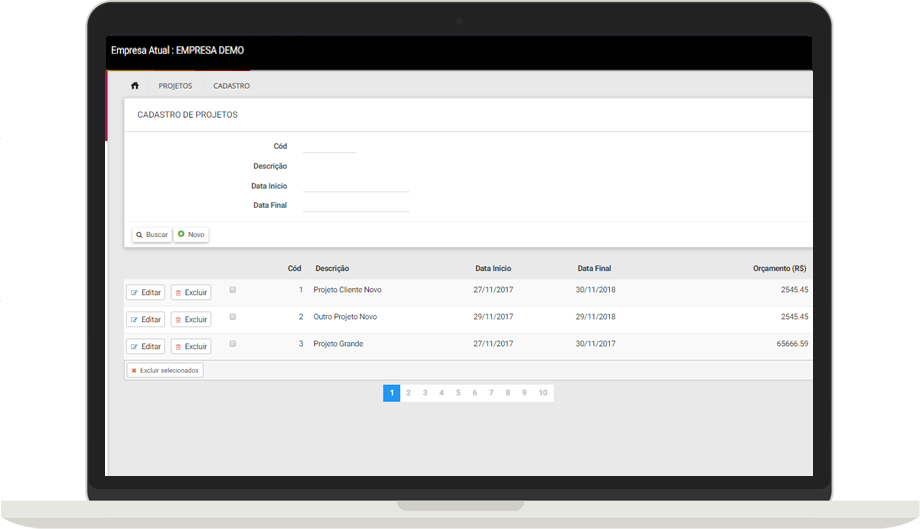
Task: Go to pagination page 2
Action: (408, 393)
